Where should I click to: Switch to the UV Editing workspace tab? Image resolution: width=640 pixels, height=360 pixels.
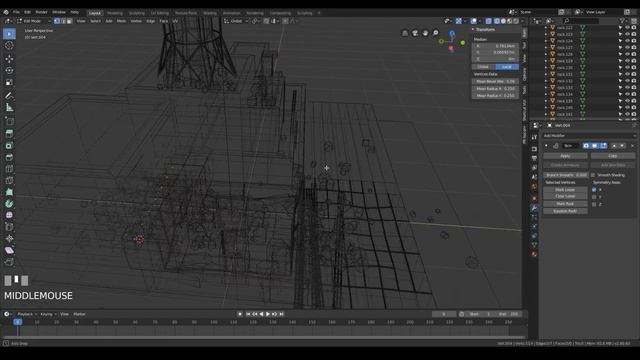(x=159, y=13)
